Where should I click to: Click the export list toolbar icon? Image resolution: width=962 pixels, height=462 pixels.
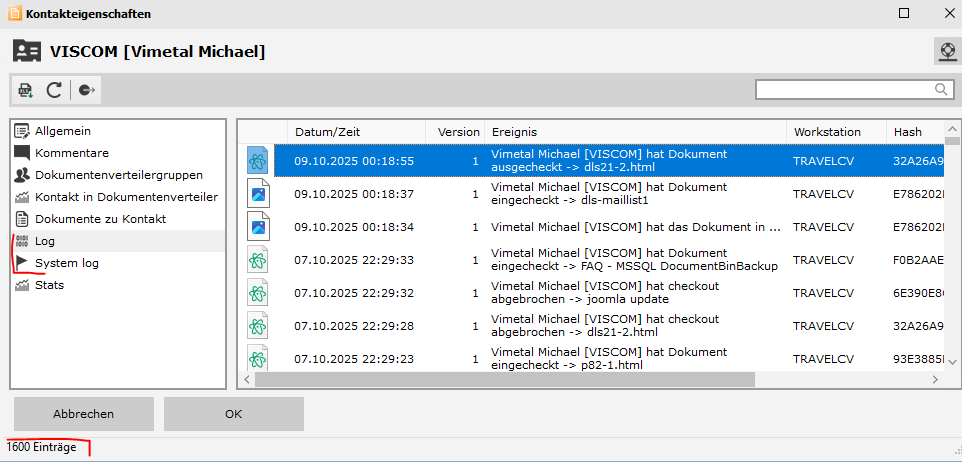click(26, 90)
